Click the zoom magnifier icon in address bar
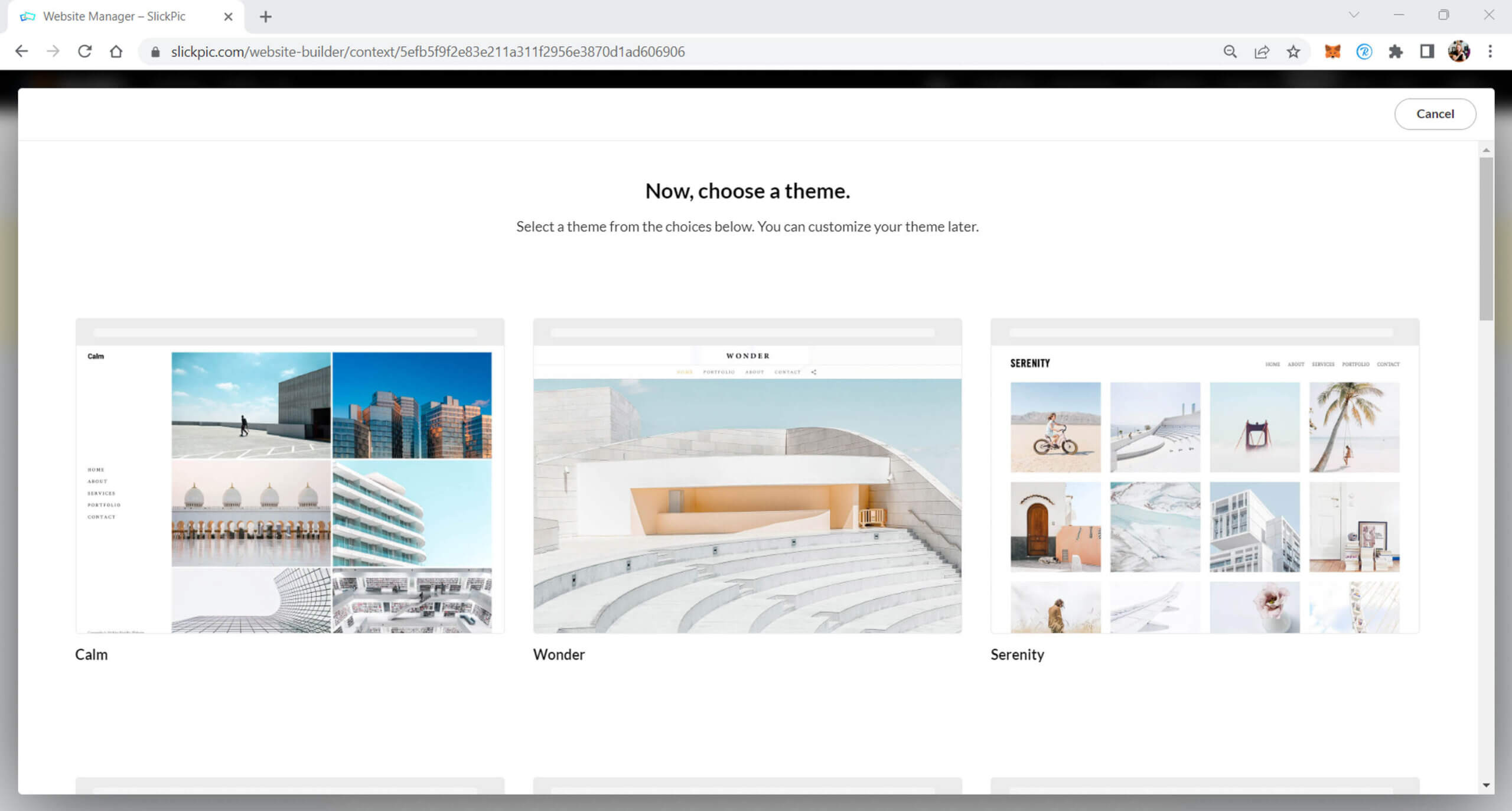The image size is (1512, 811). coord(1230,51)
